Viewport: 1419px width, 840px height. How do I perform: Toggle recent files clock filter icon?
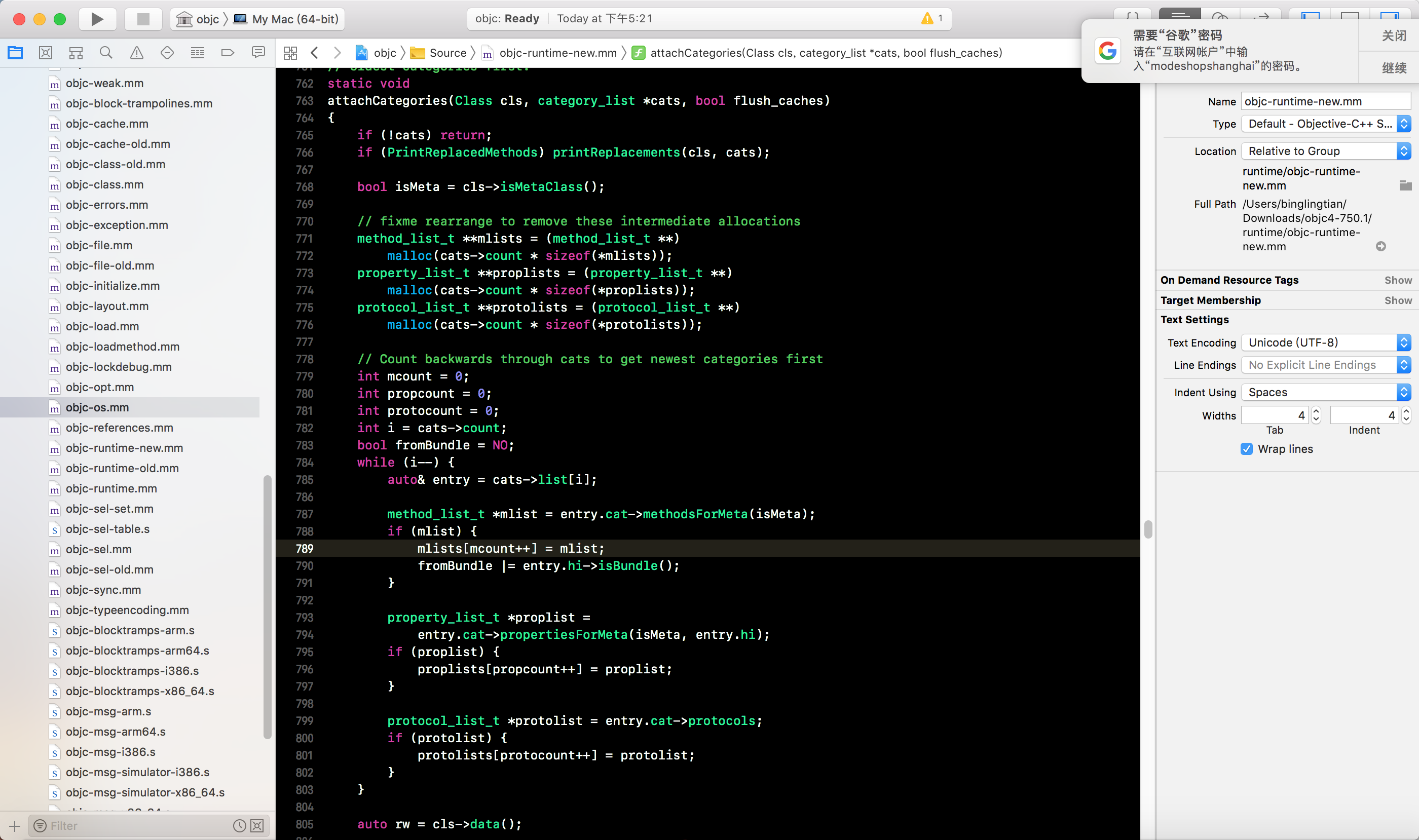pyautogui.click(x=239, y=826)
